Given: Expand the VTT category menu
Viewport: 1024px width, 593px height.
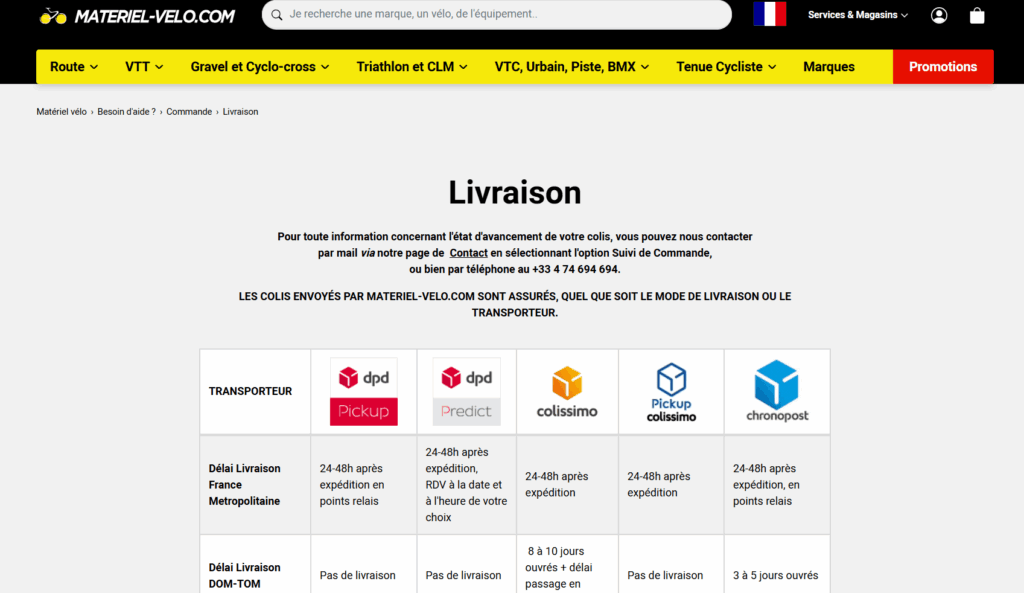Looking at the screenshot, I should 144,67.
